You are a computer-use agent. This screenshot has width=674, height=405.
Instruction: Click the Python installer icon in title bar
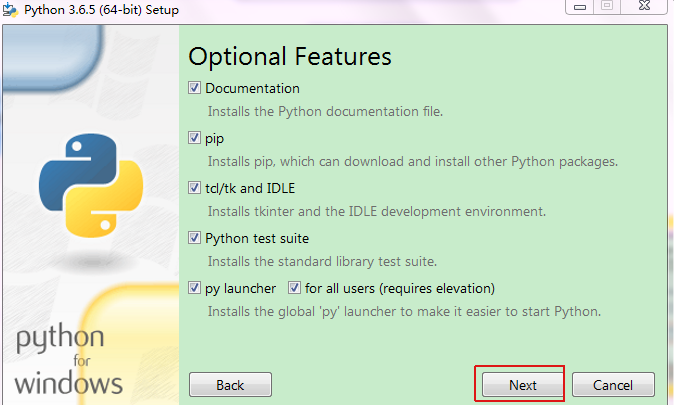[x=10, y=9]
